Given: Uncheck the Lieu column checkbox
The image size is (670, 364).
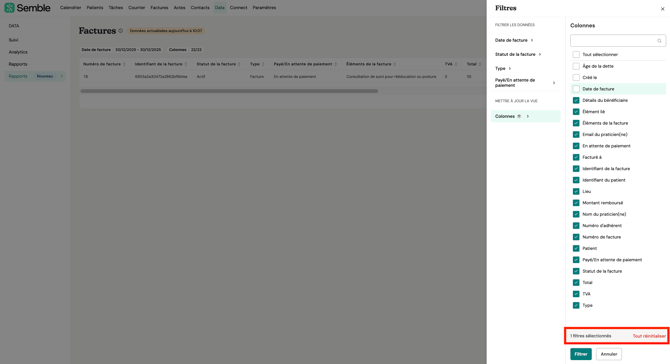Looking at the screenshot, I should click(576, 191).
